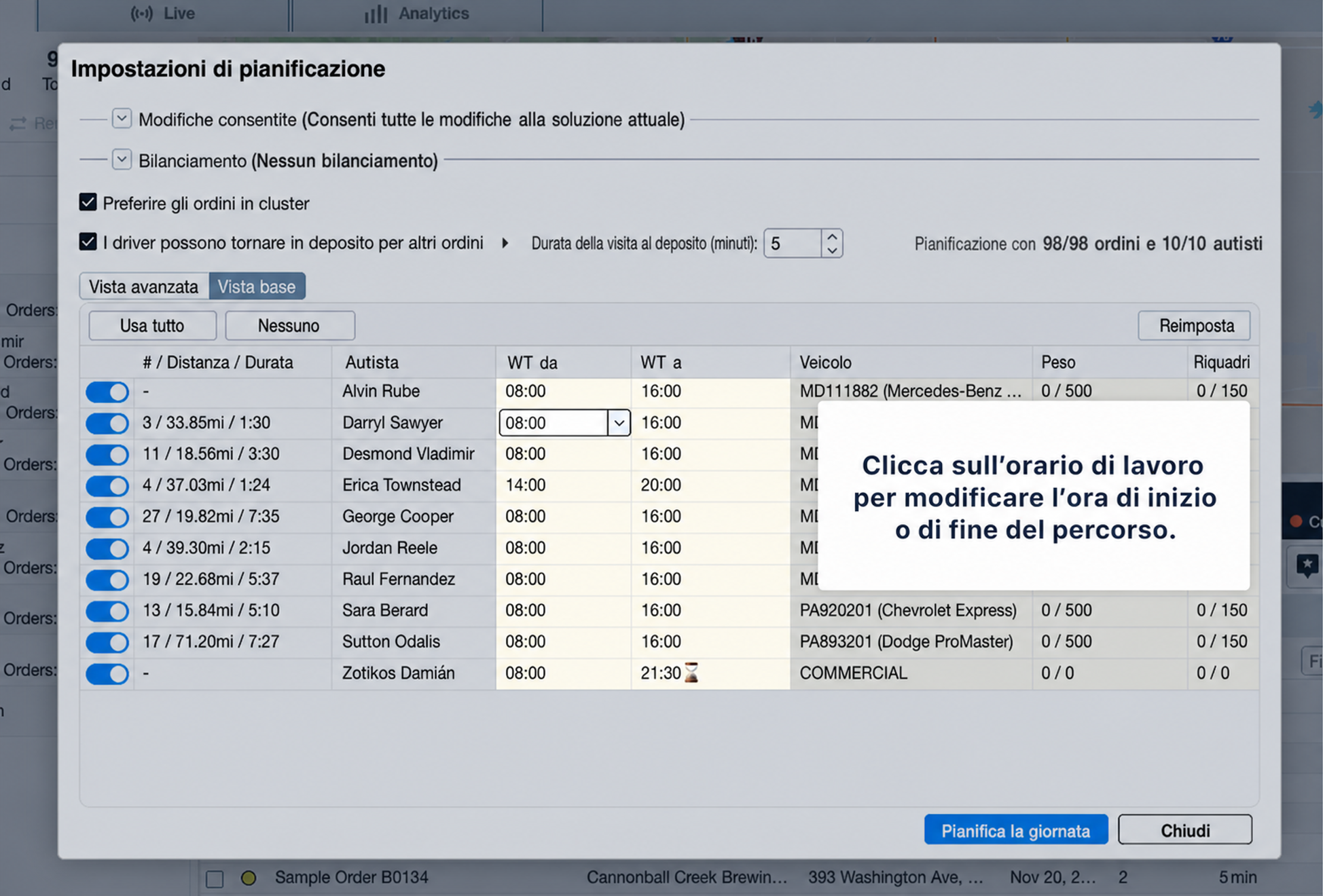Disable George Cooper driver toggle

[x=107, y=517]
